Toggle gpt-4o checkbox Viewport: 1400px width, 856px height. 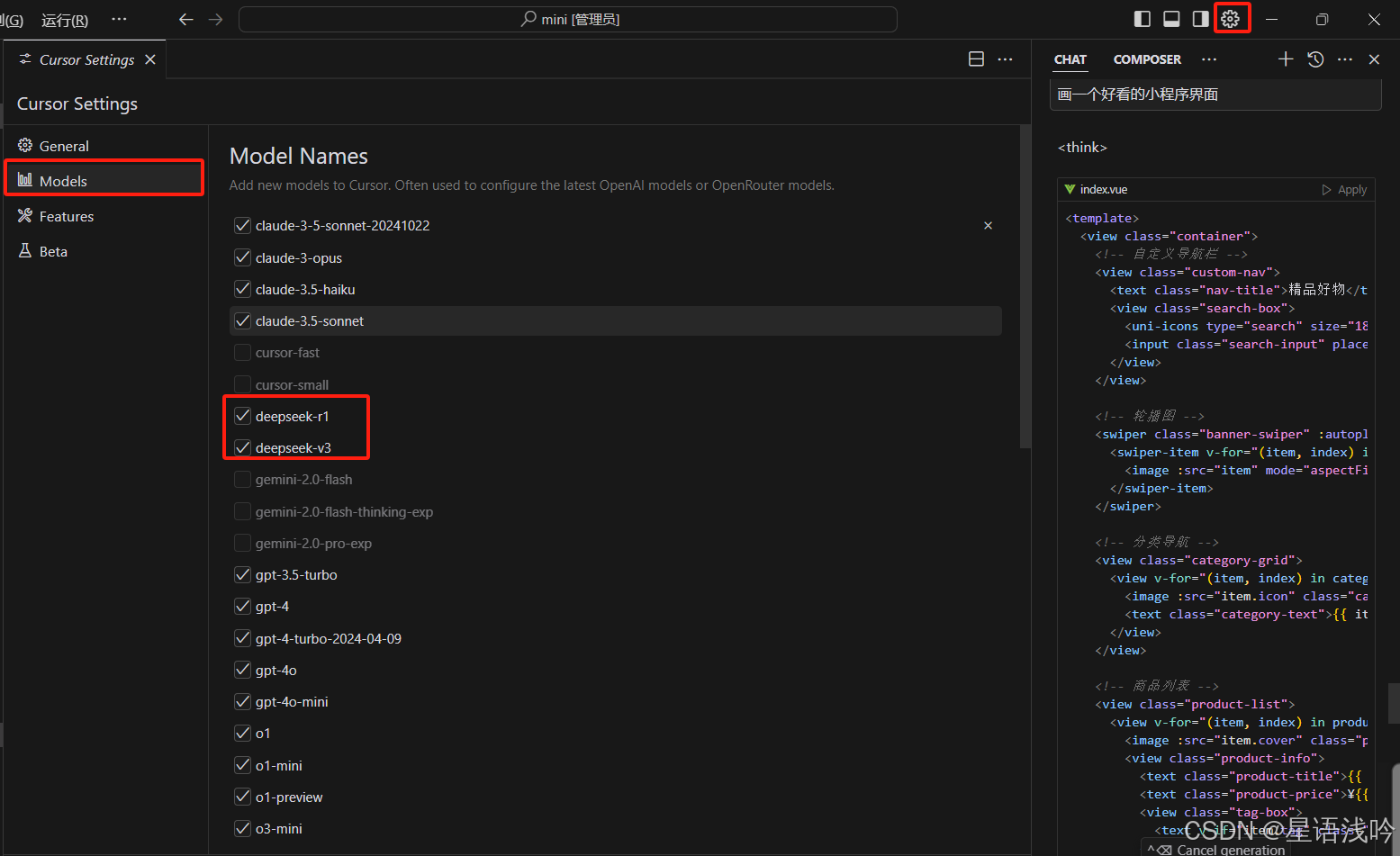pos(242,670)
